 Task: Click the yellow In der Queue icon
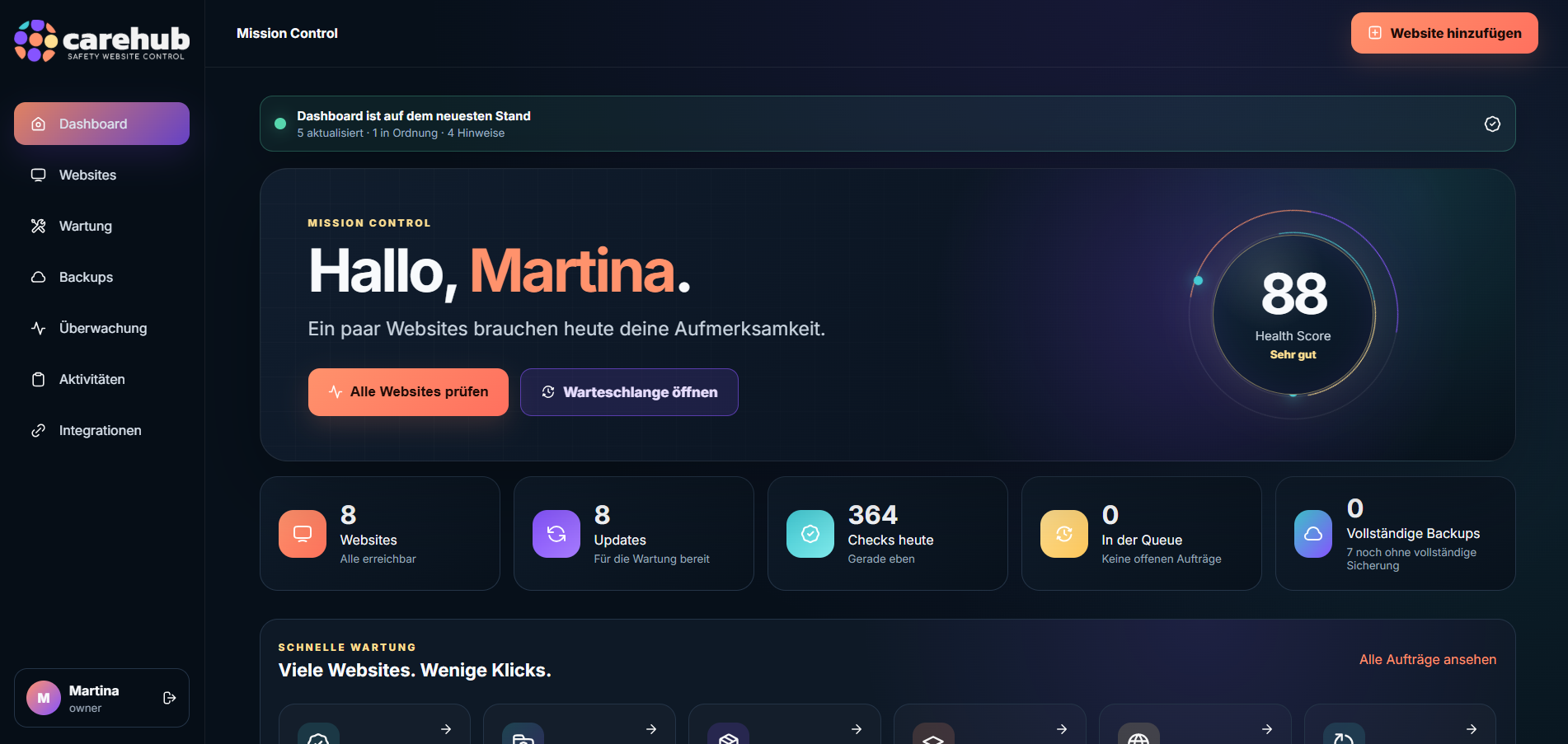pyautogui.click(x=1064, y=534)
